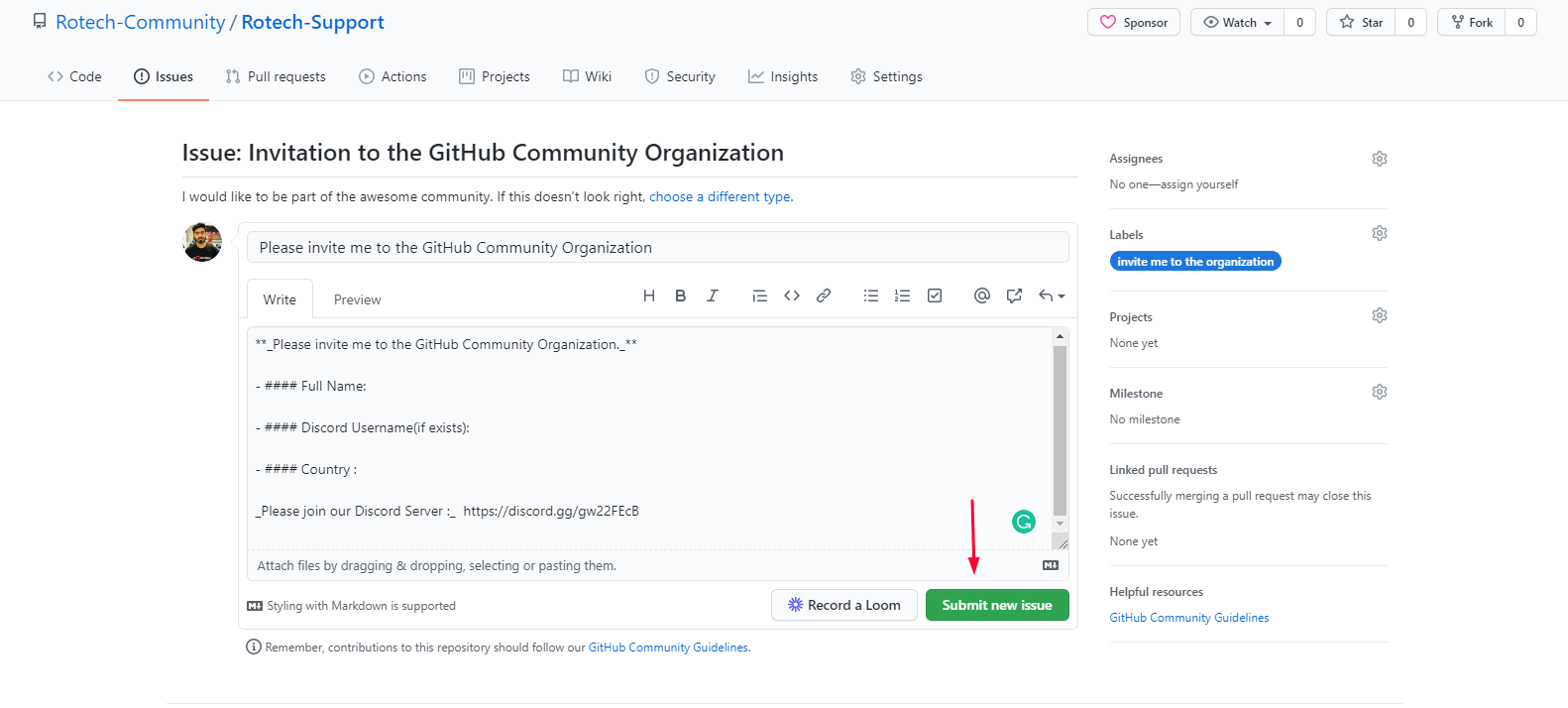Click the '#### Country :' line
The height and width of the screenshot is (708, 1568).
point(306,469)
